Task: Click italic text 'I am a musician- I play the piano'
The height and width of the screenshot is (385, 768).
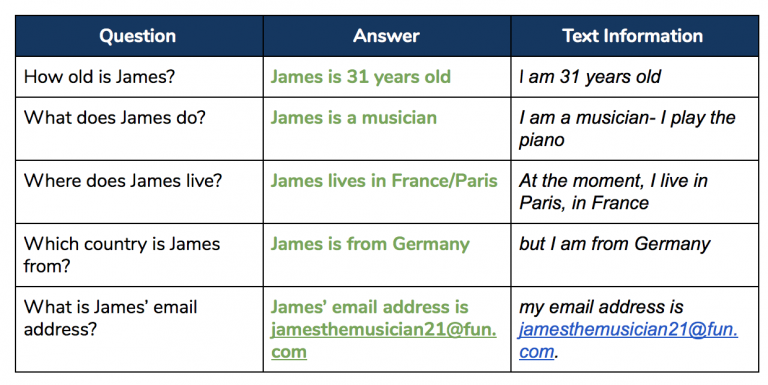Action: (x=627, y=129)
